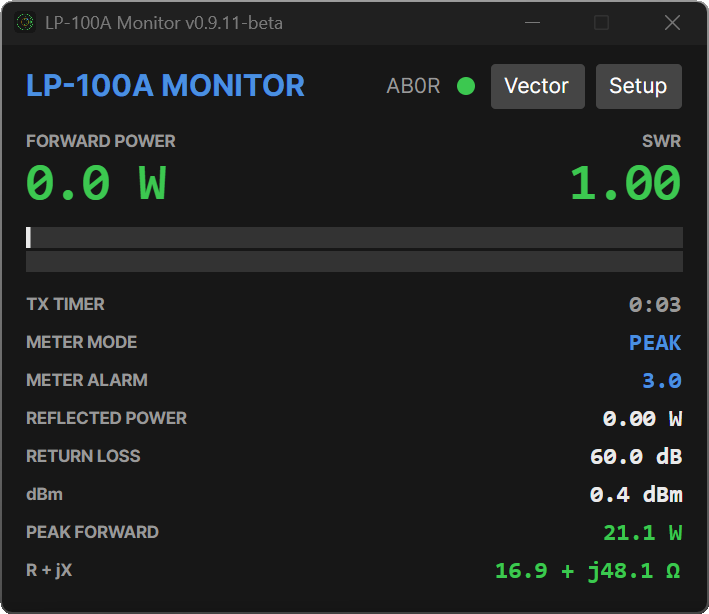The image size is (709, 614).
Task: Click the SWR reading 1.00
Action: coord(625,183)
